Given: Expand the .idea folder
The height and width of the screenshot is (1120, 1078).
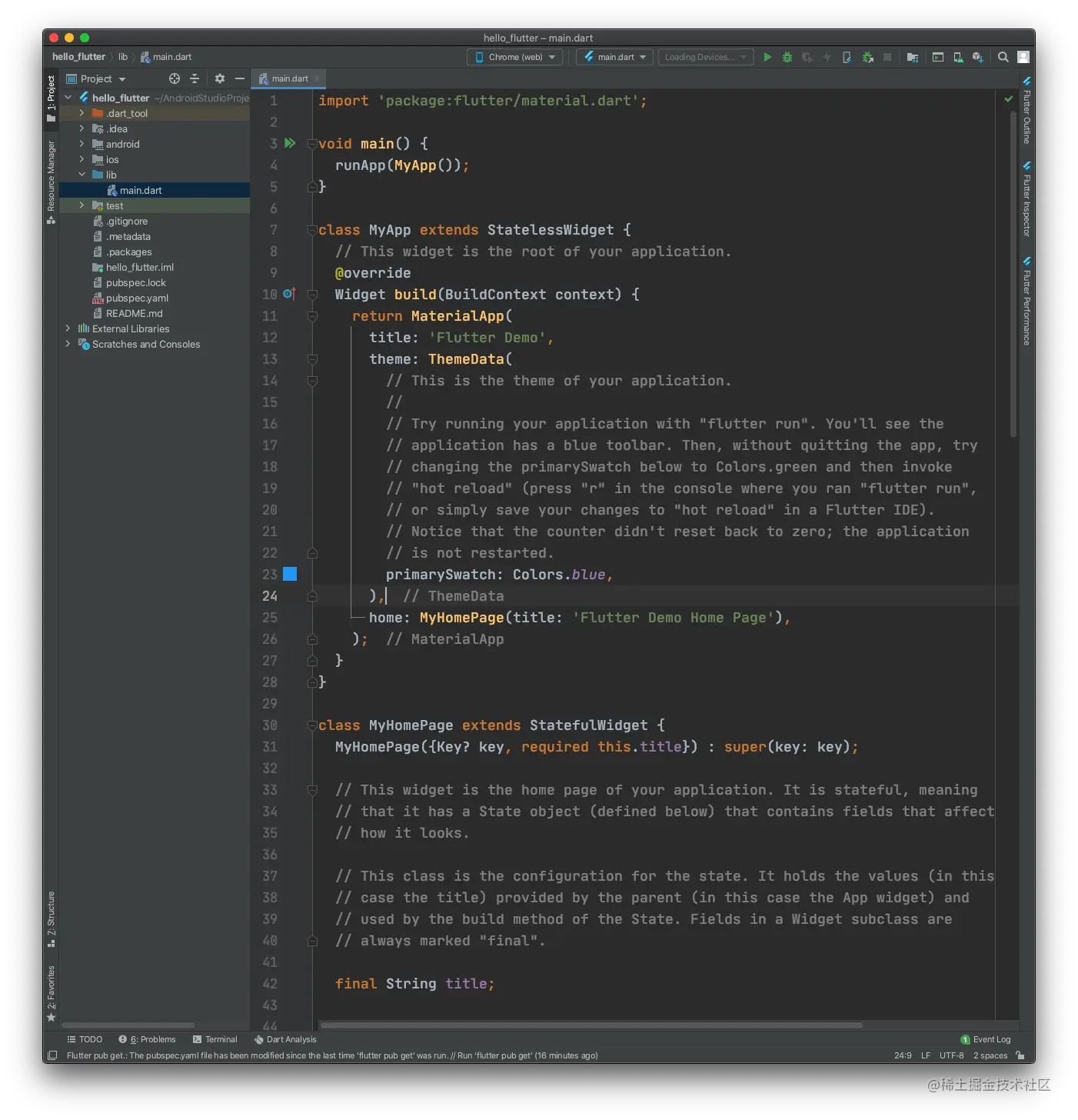Looking at the screenshot, I should [82, 128].
